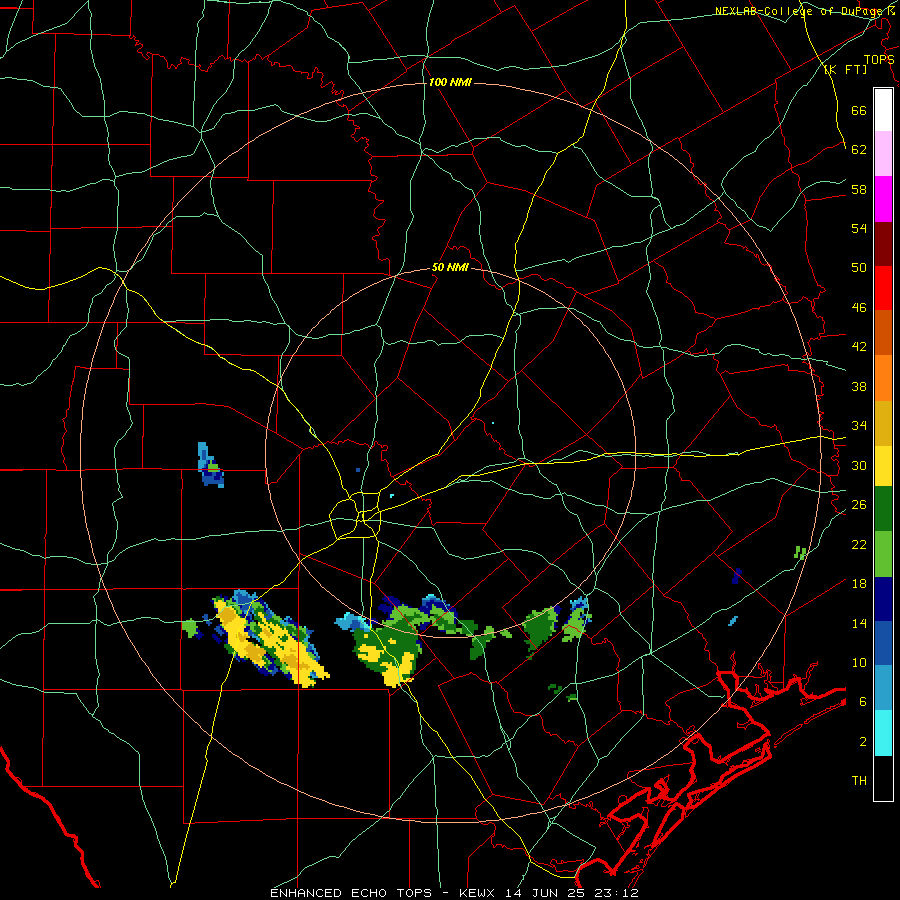Image resolution: width=900 pixels, height=900 pixels.
Task: Click the legend value 66
Action: point(859,110)
